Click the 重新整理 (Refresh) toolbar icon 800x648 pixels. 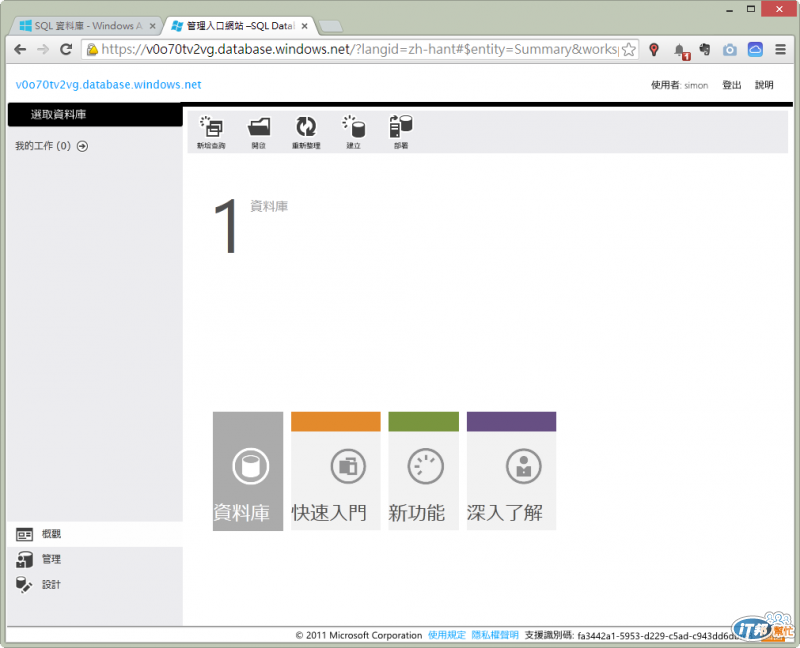coord(306,132)
